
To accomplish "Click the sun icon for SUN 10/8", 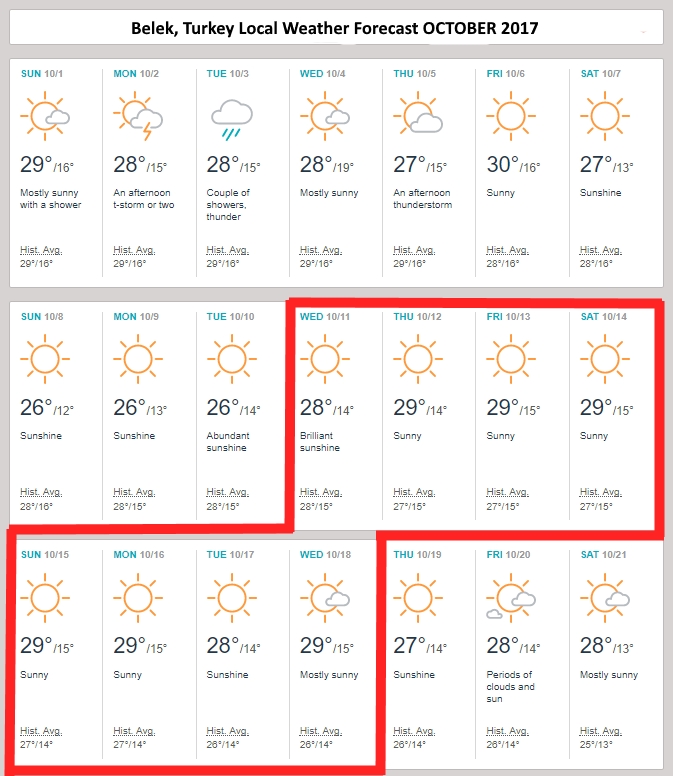I will click(45, 358).
